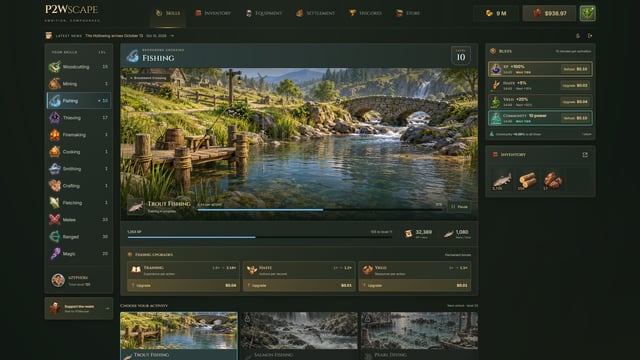This screenshot has width=640, height=360.
Task: Select the Fishing skill in sidebar
Action: click(x=79, y=100)
